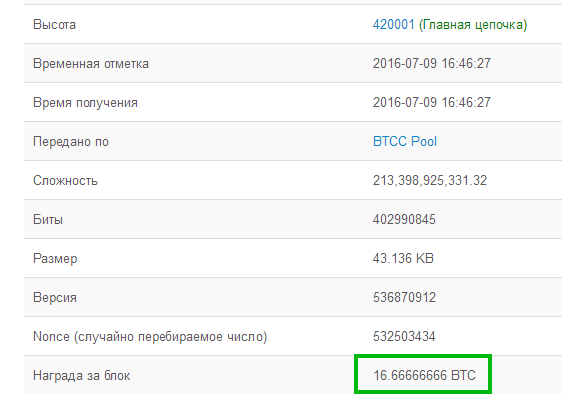
Task: Click the Временная отметка row label
Action: pos(91,63)
